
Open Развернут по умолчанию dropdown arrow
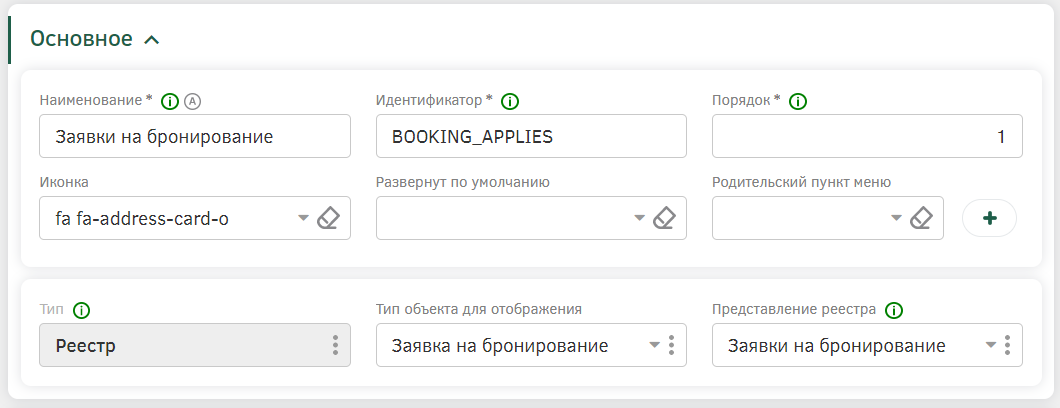point(640,218)
